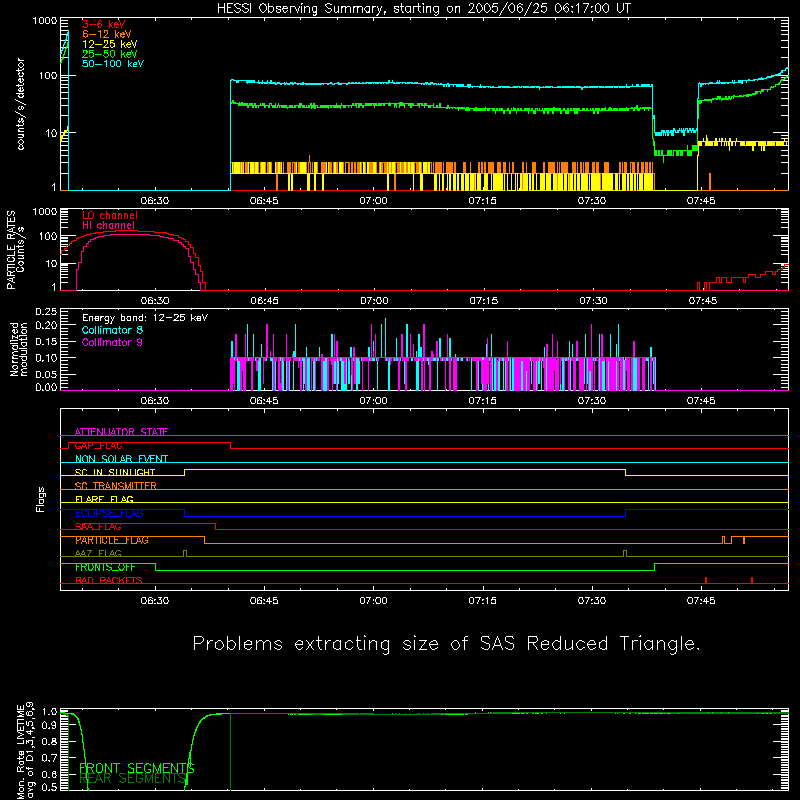Image resolution: width=800 pixels, height=800 pixels.
Task: Click 07:00 tick label under the counts panel
Action: point(373,201)
